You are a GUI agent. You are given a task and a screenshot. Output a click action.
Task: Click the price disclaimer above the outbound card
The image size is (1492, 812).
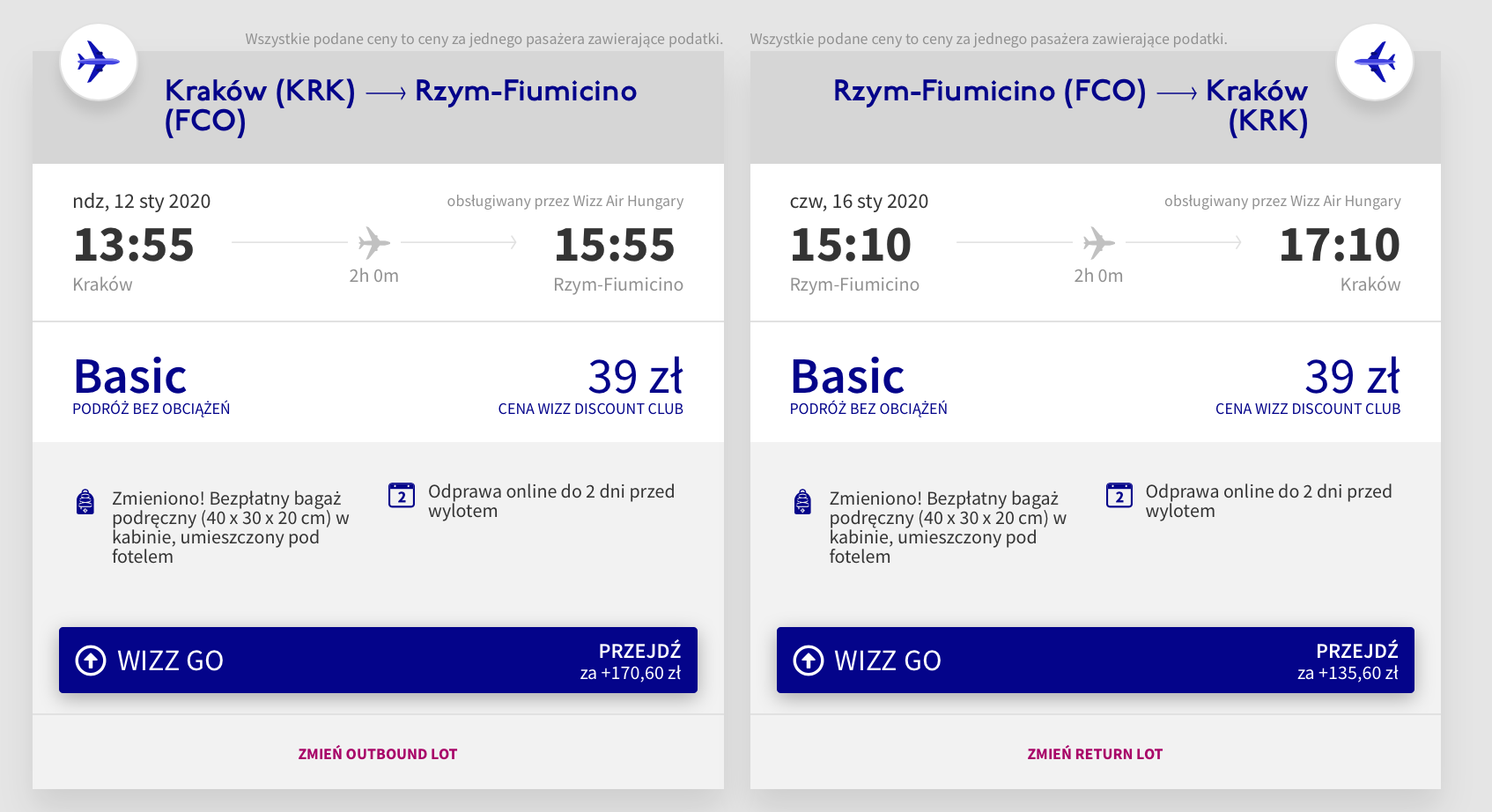[x=484, y=39]
